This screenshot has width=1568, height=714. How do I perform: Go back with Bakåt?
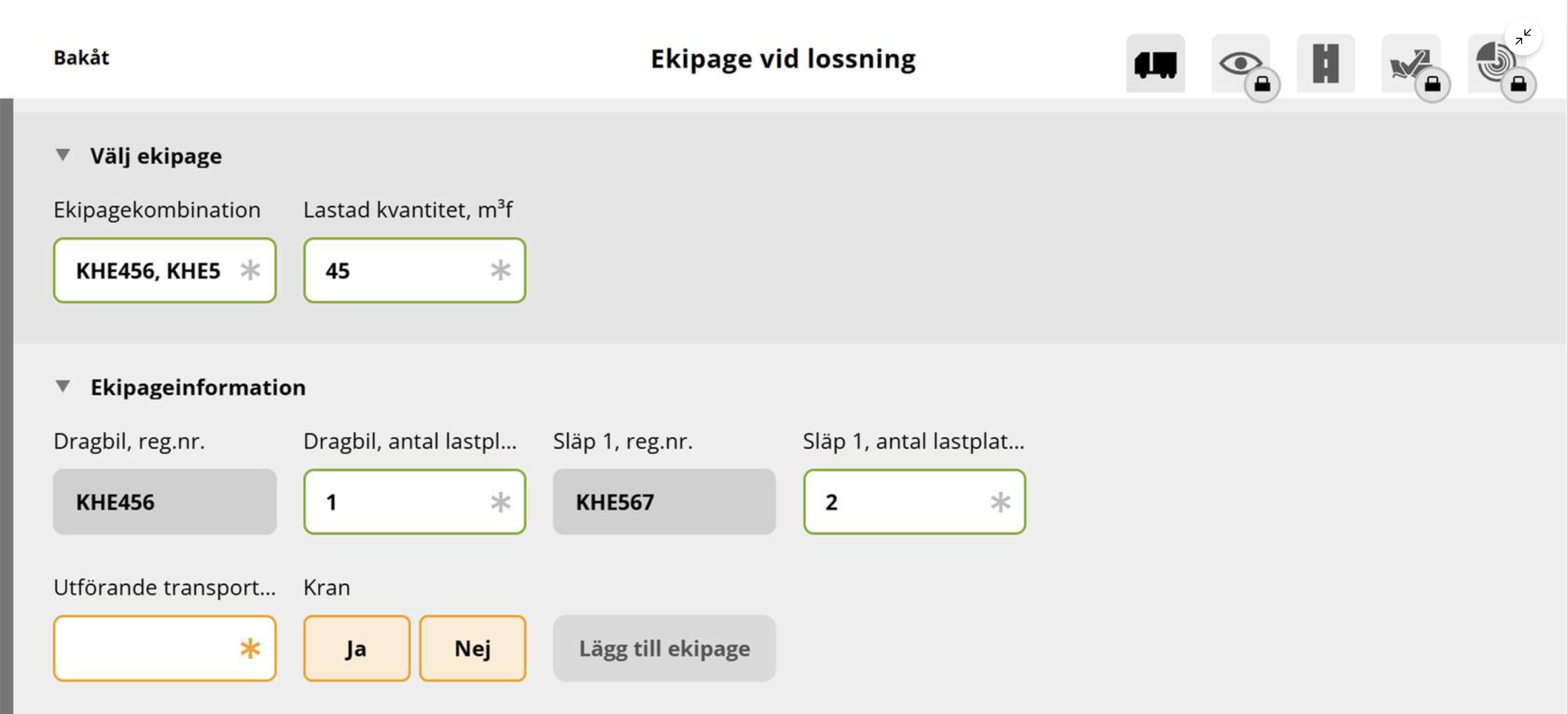(x=81, y=58)
